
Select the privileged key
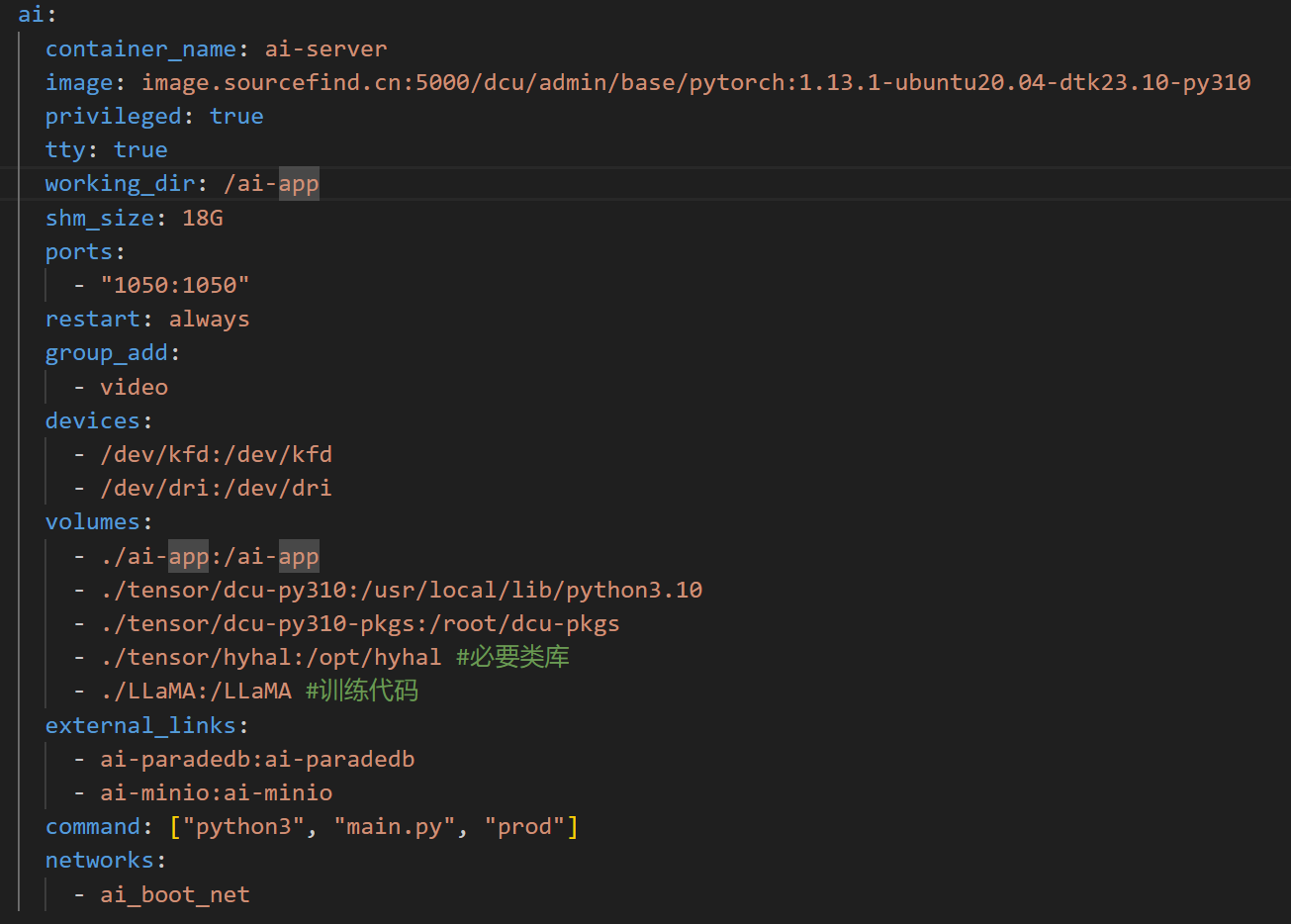pos(114,116)
